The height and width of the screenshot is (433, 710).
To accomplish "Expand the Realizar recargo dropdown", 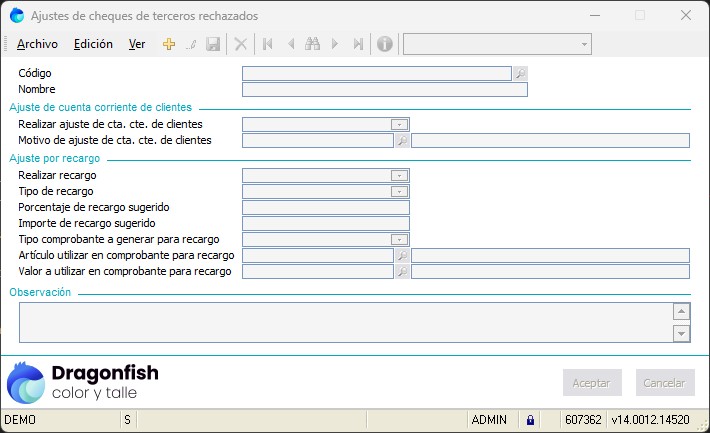I will [400, 175].
